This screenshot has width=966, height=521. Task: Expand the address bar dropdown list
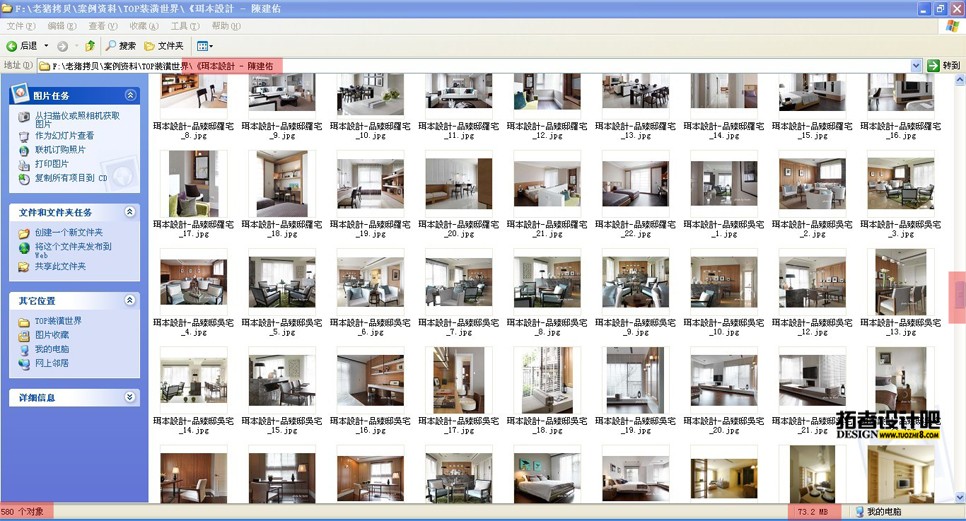pos(916,65)
